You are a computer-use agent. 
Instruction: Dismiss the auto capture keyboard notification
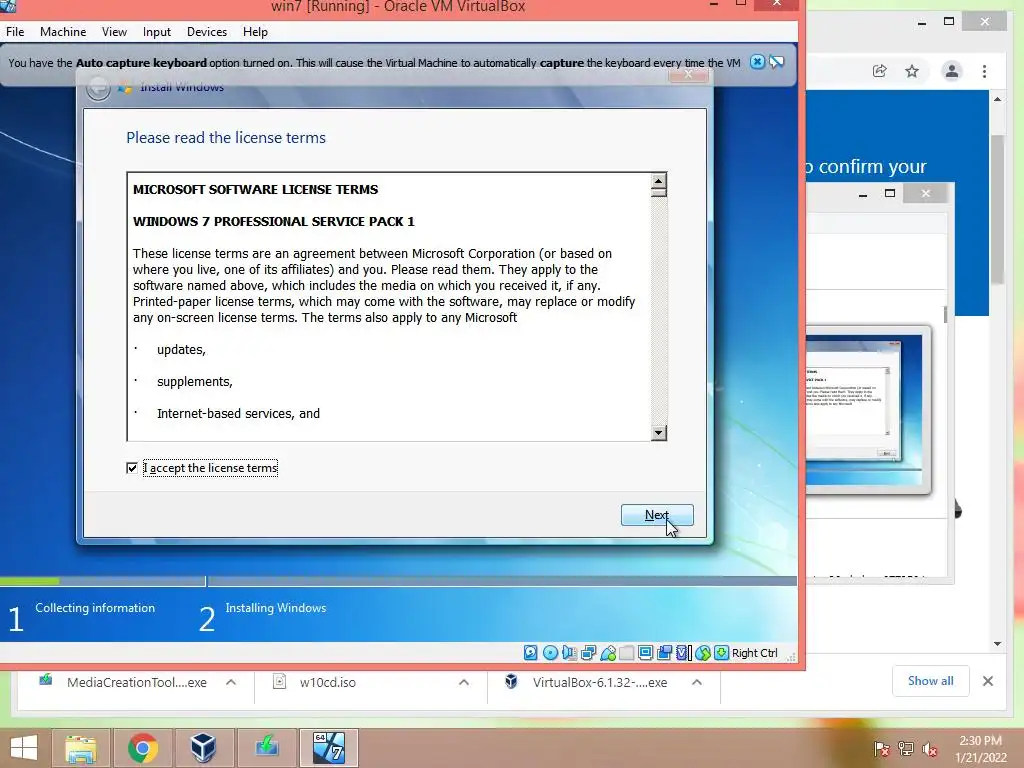pos(757,62)
